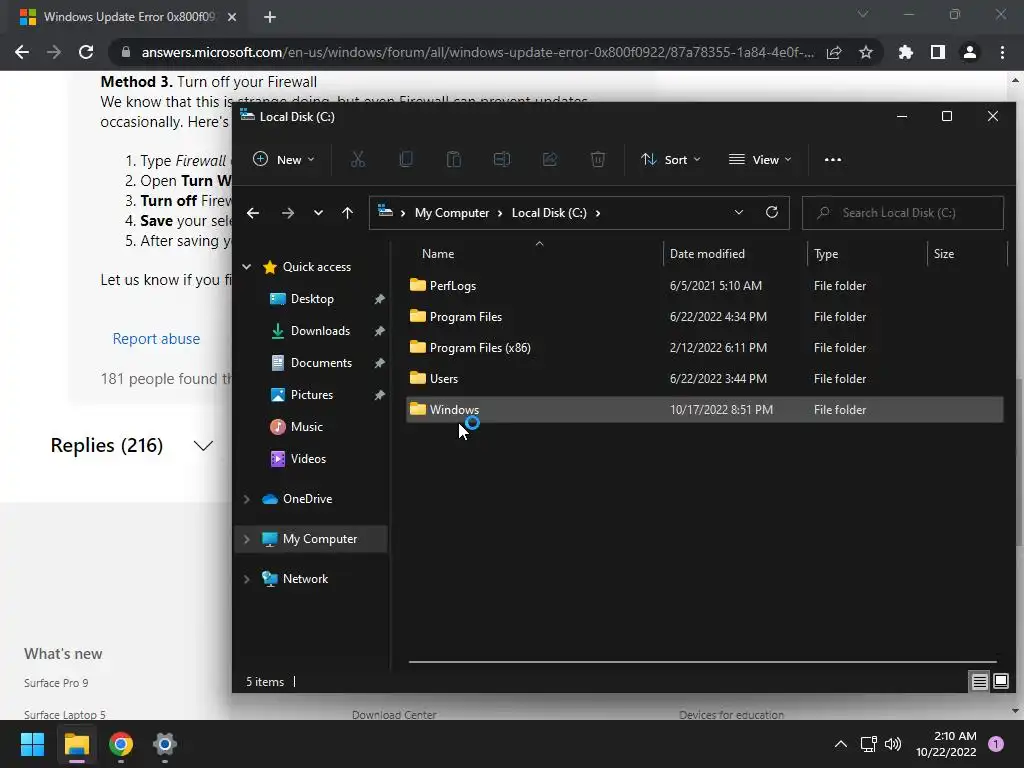
Task: Switch to details view layout icon
Action: [980, 682]
